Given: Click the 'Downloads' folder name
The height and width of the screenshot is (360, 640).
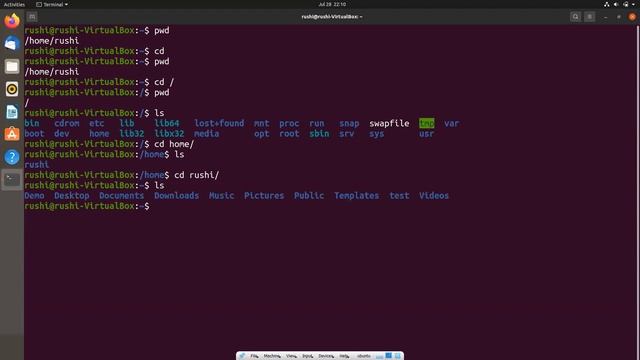Looking at the screenshot, I should click(x=176, y=196).
